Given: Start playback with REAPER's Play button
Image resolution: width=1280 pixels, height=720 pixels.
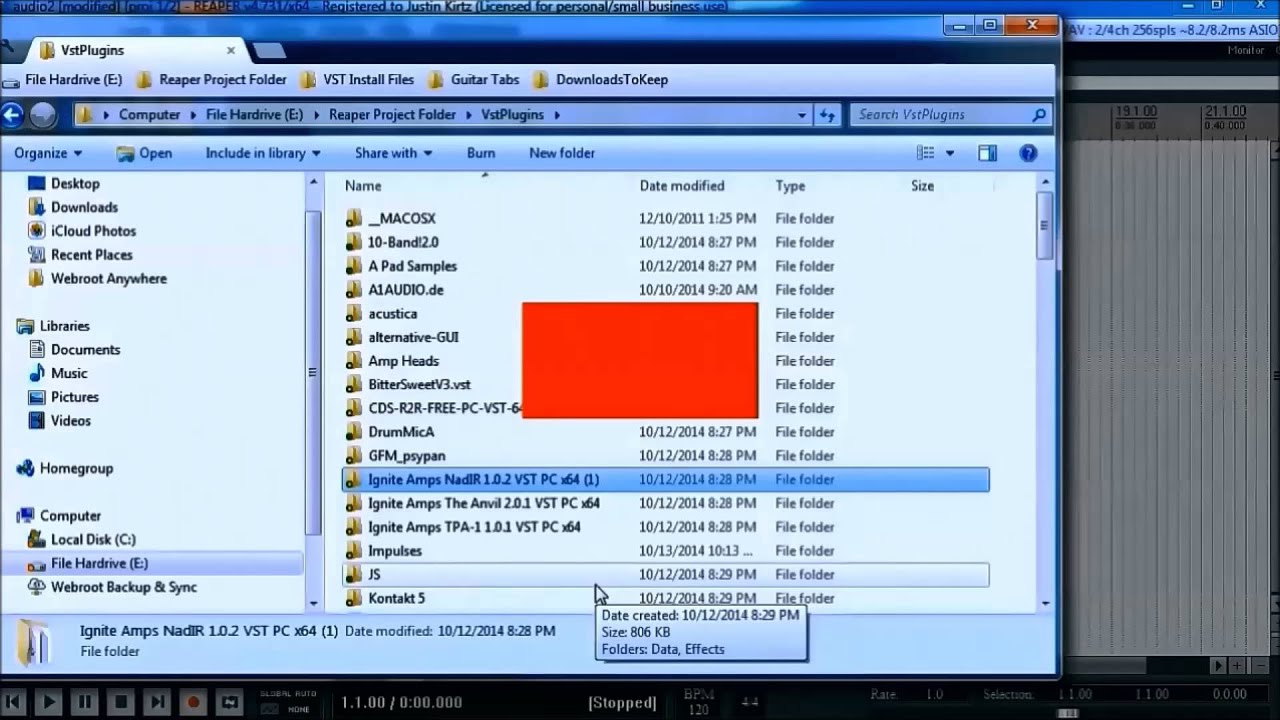Looking at the screenshot, I should (48, 702).
